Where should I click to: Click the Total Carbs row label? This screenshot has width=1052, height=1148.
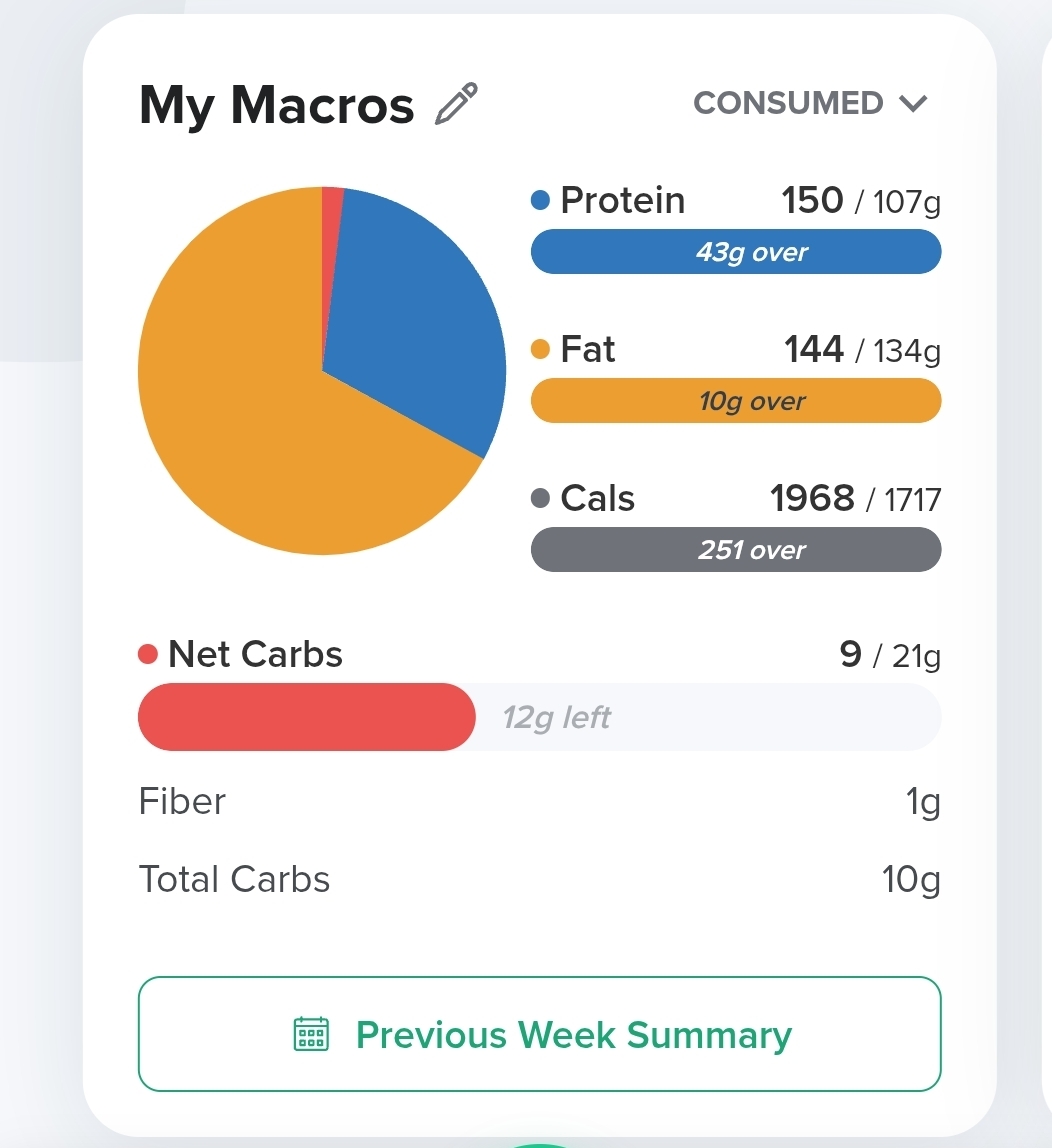pos(234,880)
